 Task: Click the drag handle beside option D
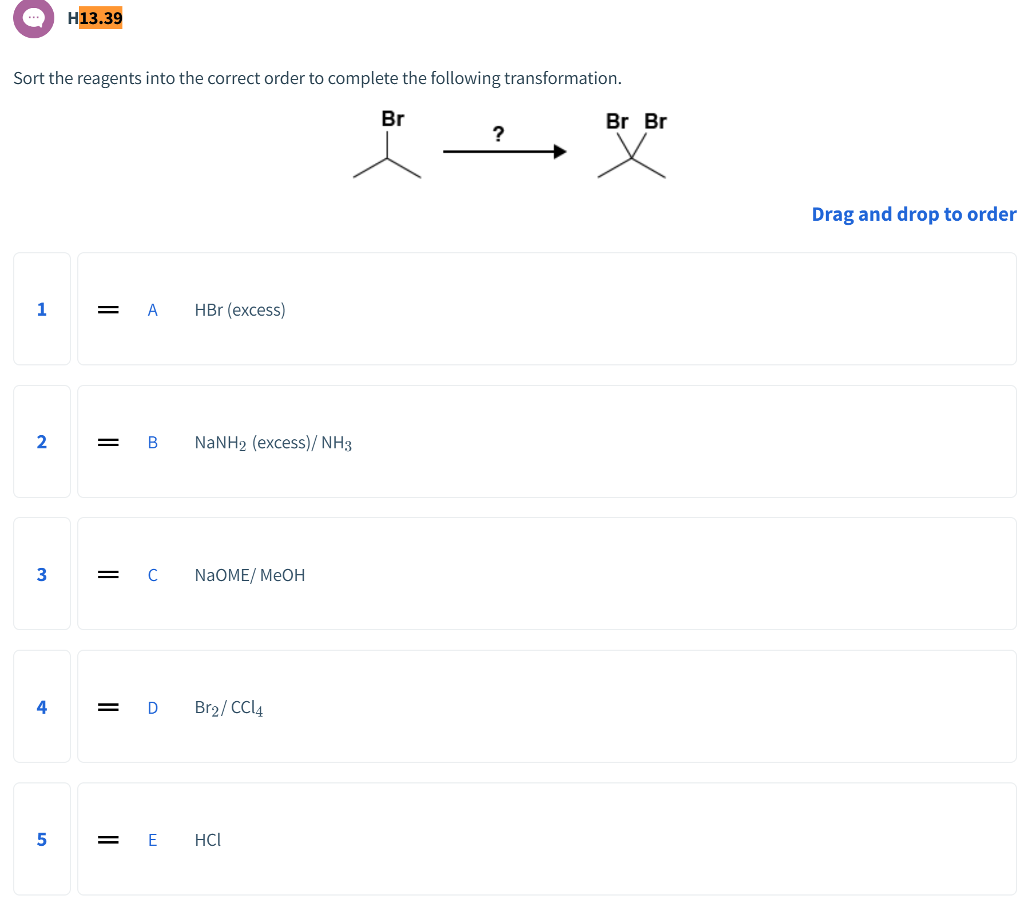pos(107,706)
